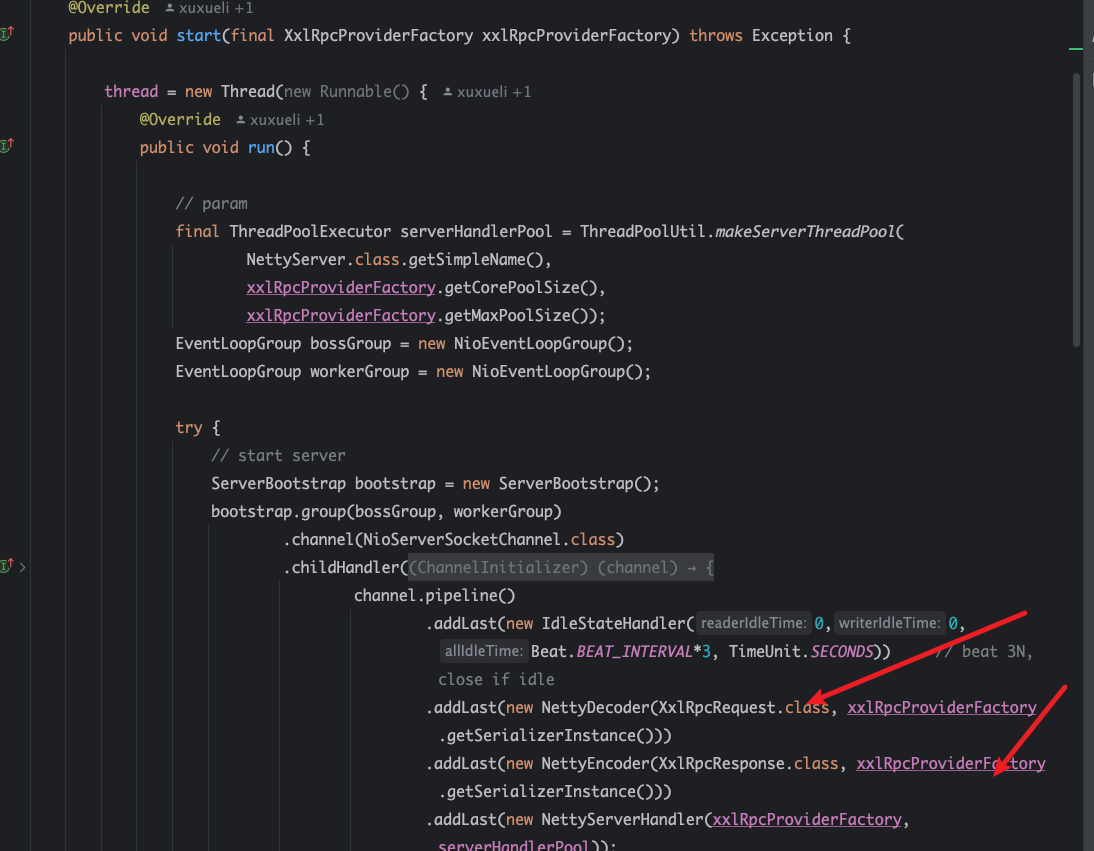Click the readerIdleTime parameter hint
Image resolution: width=1094 pixels, height=851 pixels.
pos(753,624)
